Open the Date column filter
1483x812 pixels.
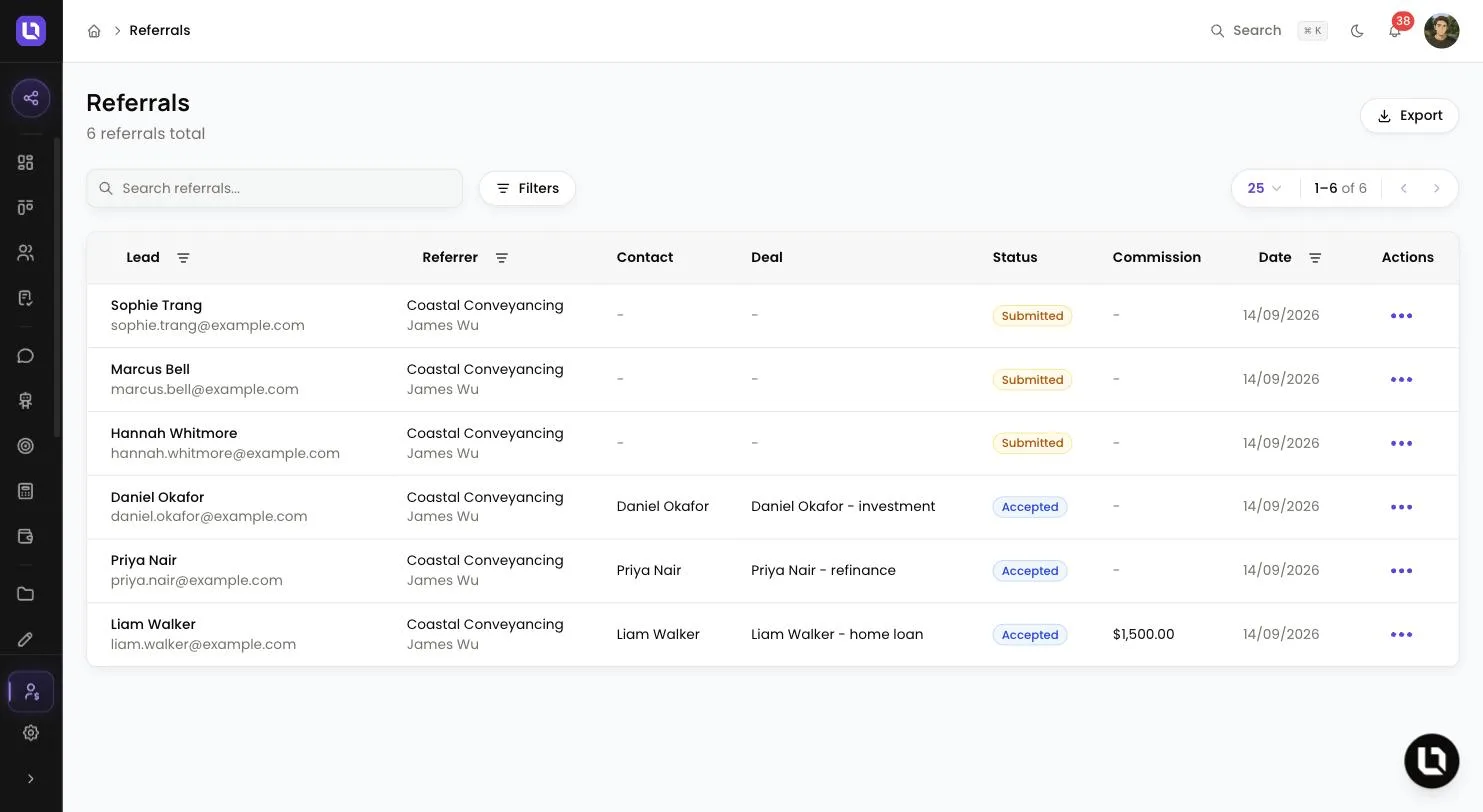click(1315, 258)
